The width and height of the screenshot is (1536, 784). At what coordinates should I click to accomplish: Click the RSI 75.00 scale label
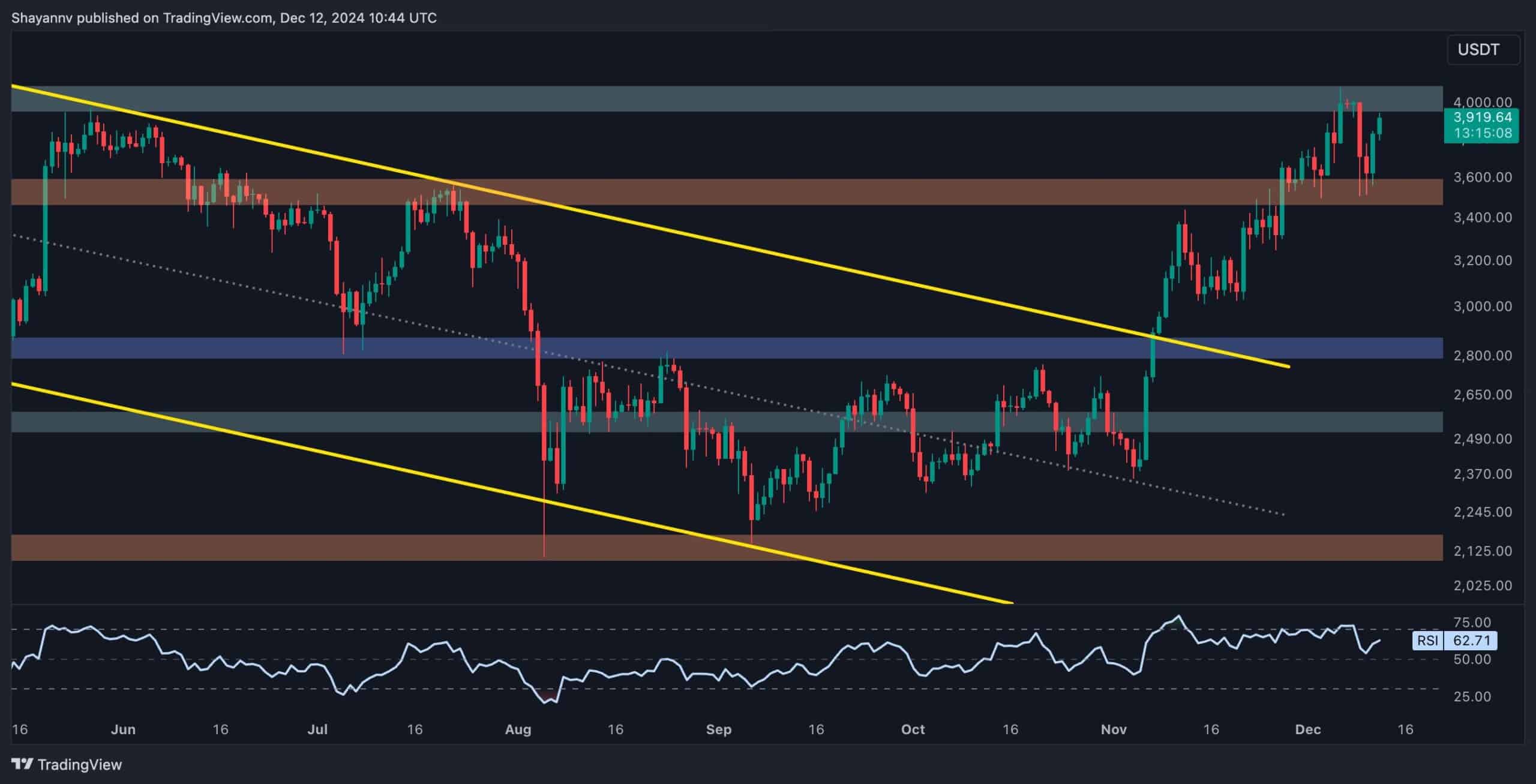[x=1472, y=622]
